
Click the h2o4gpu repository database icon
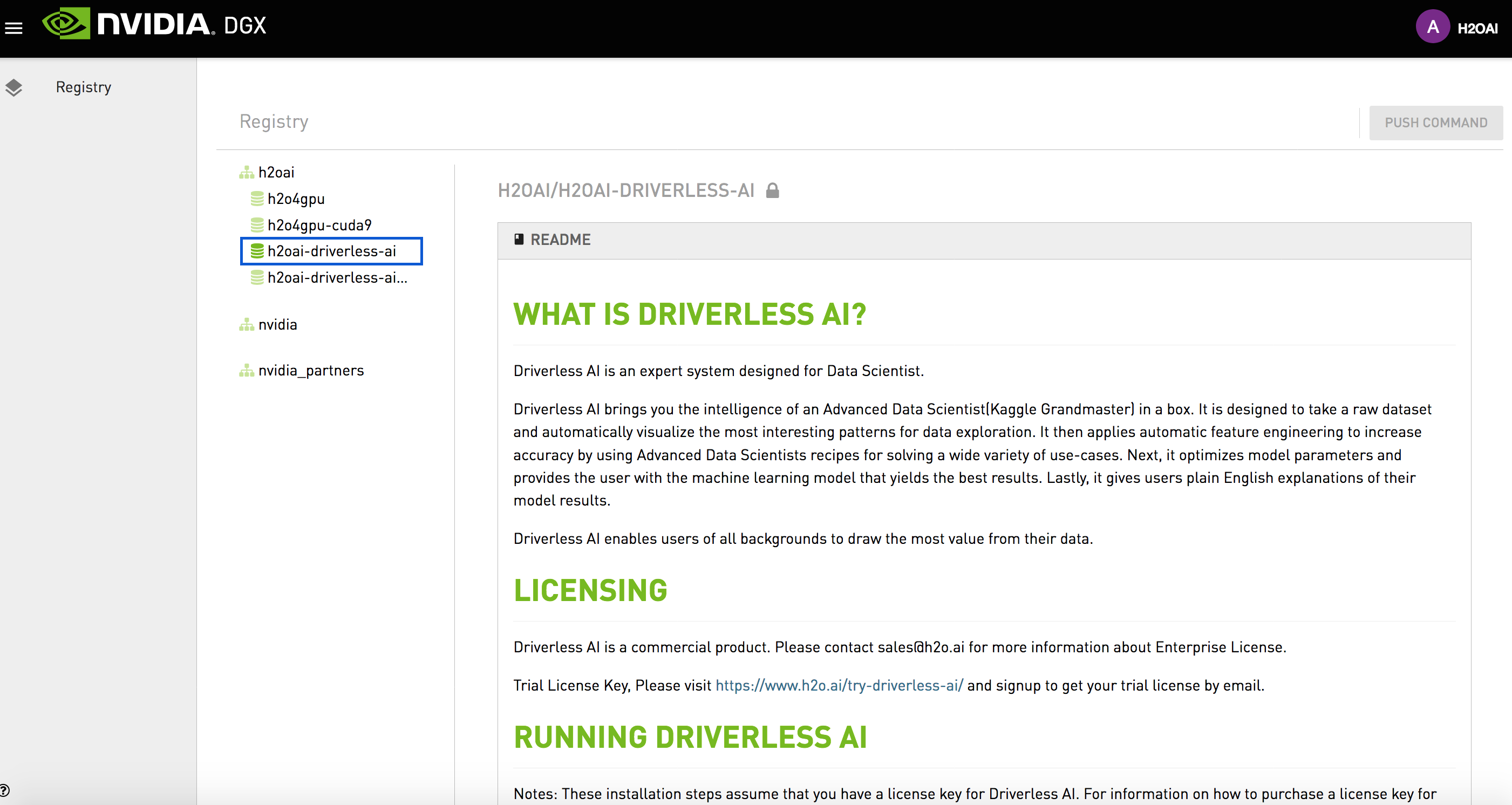coord(256,199)
